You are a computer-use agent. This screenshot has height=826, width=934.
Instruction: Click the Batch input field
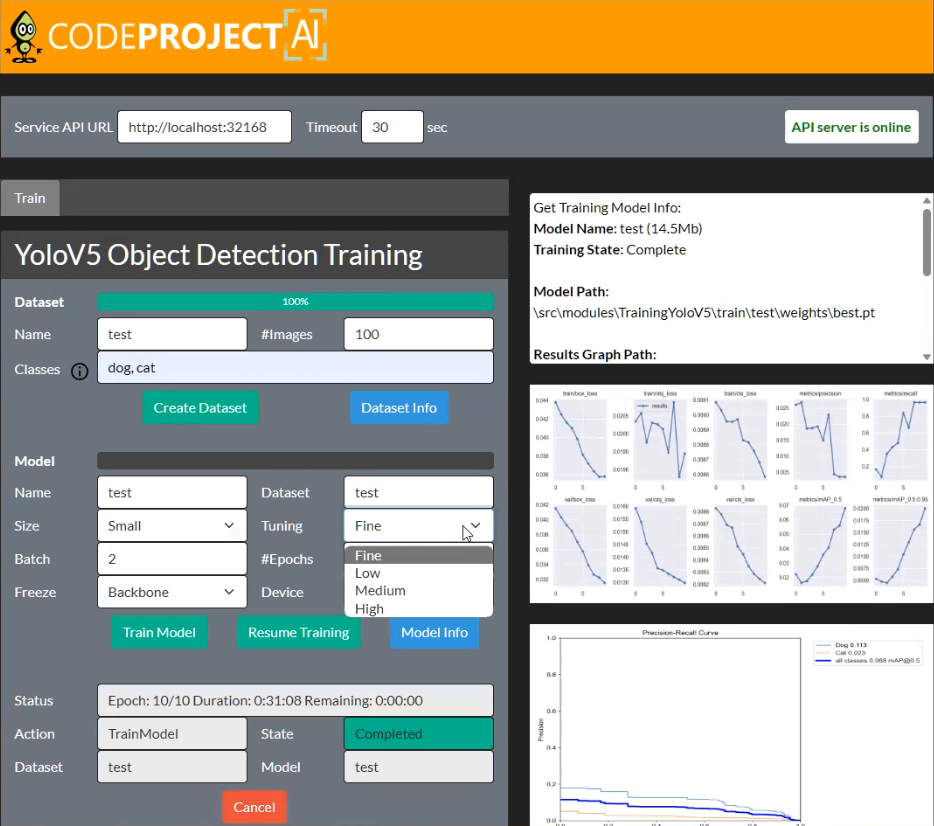pyautogui.click(x=172, y=559)
